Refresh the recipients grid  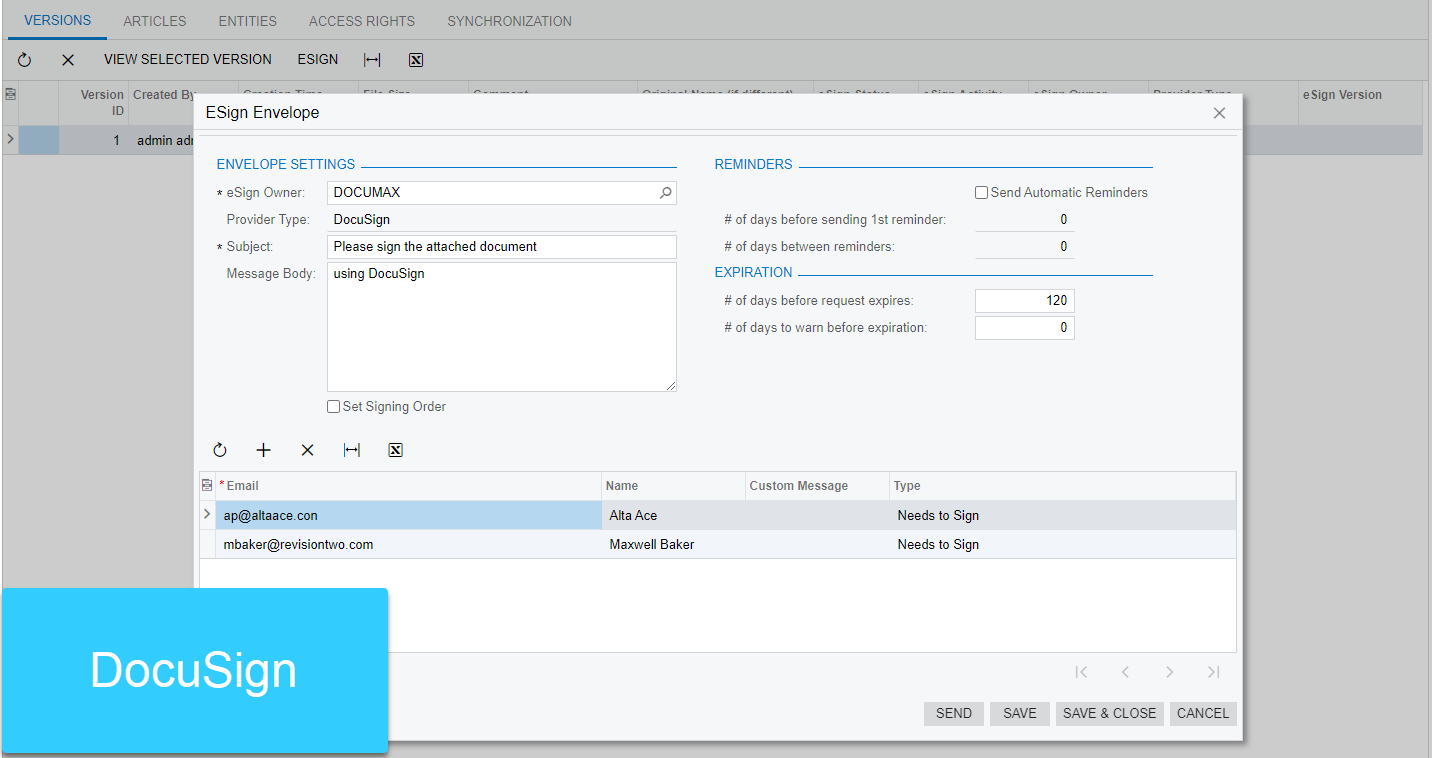tap(220, 451)
